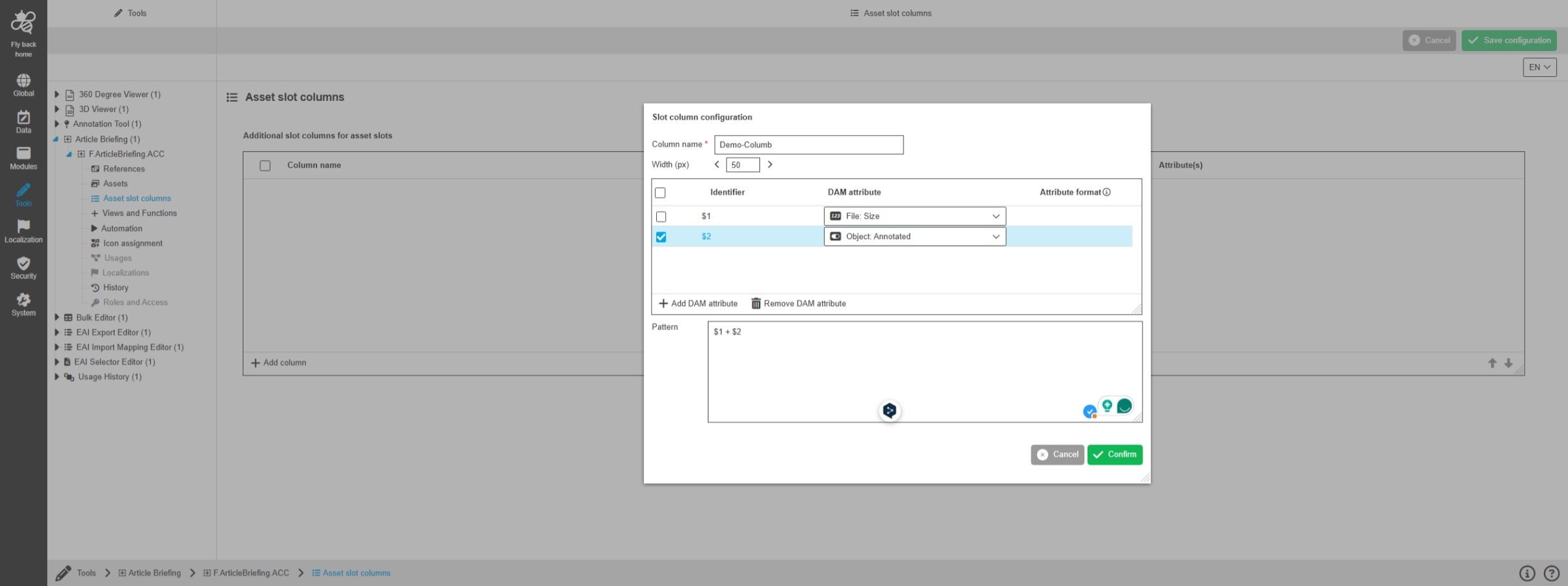Expand the Bulk Editor tree node

[57, 317]
